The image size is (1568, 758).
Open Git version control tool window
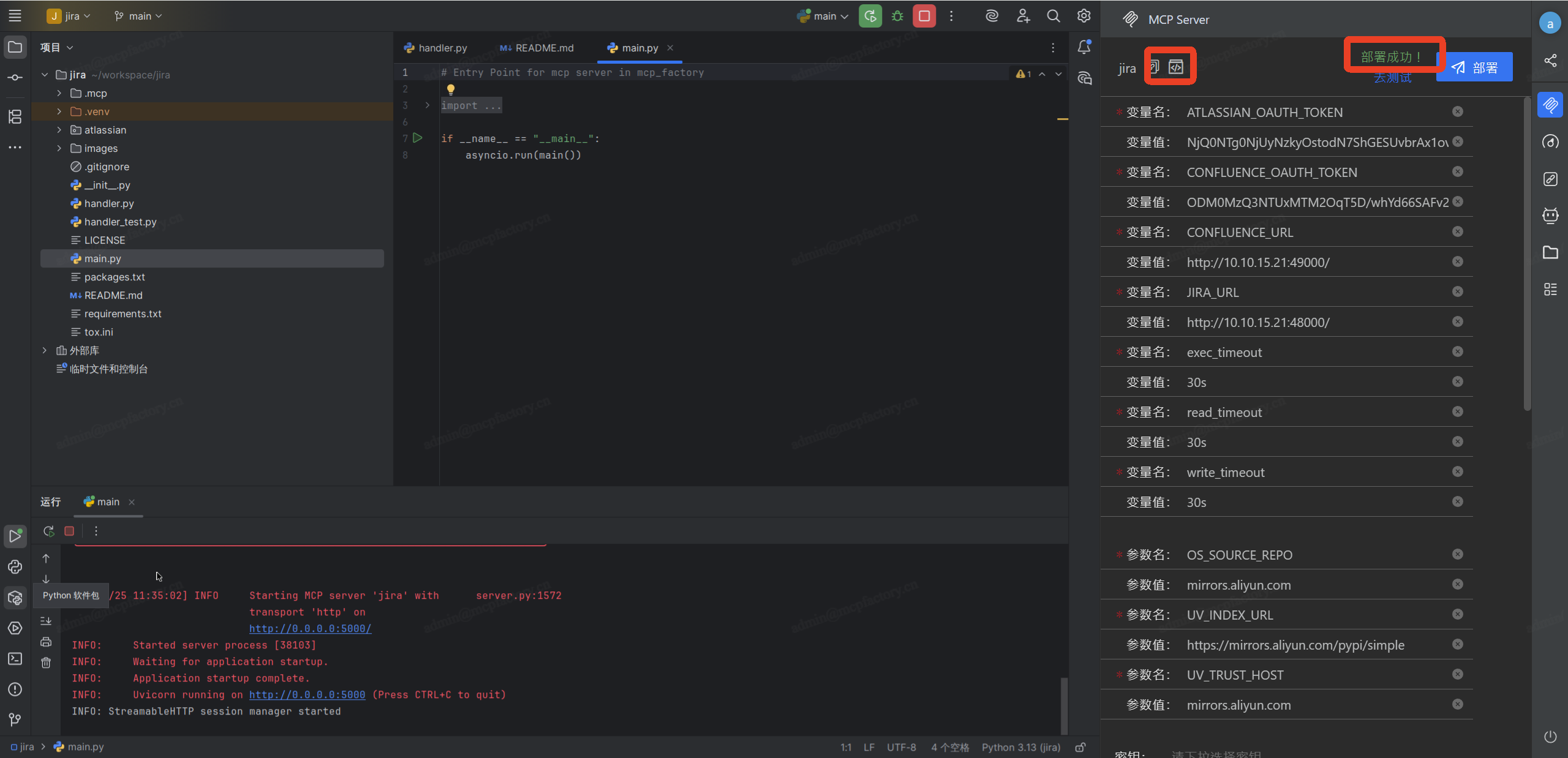(x=15, y=719)
